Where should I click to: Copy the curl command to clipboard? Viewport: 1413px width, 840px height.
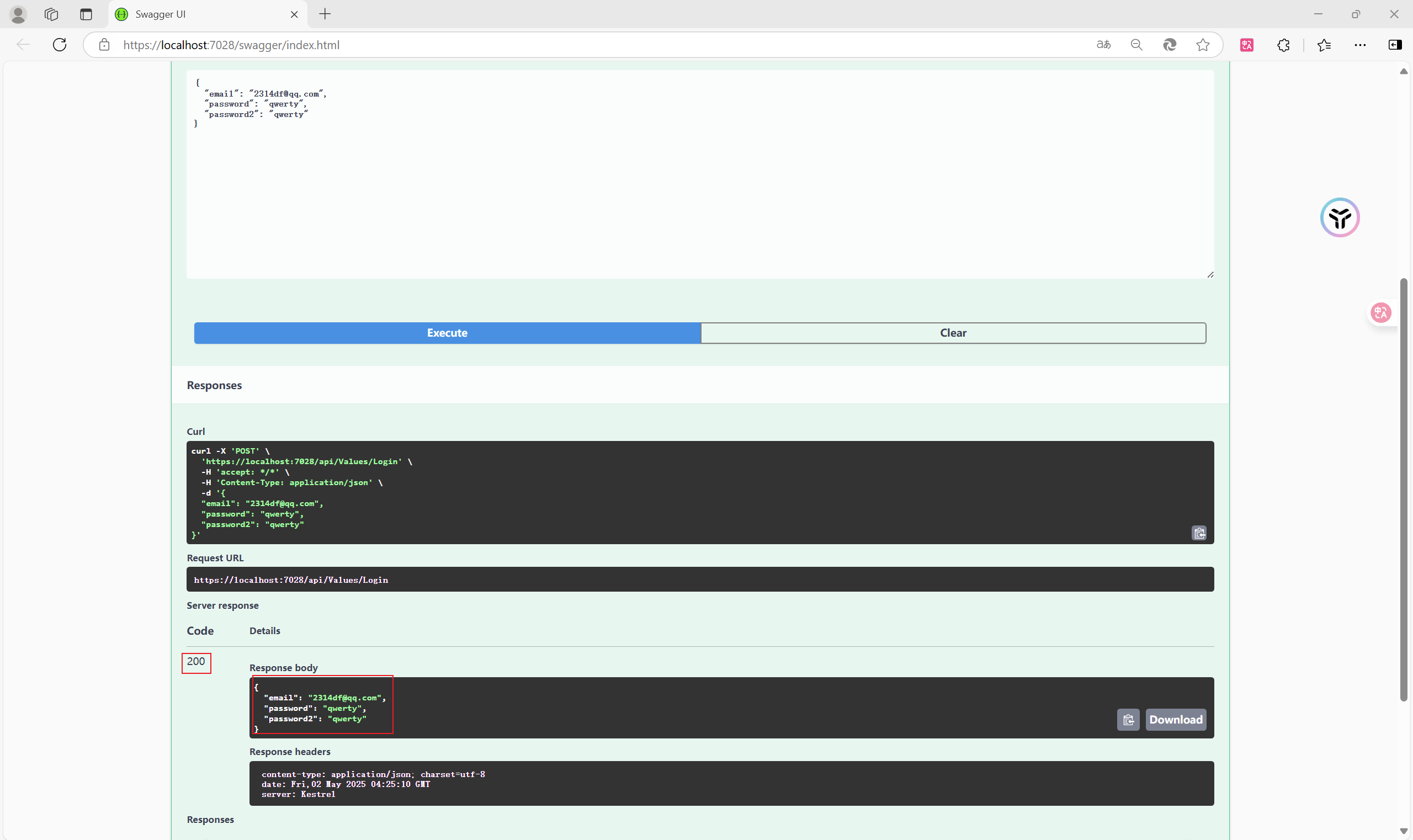(x=1199, y=533)
